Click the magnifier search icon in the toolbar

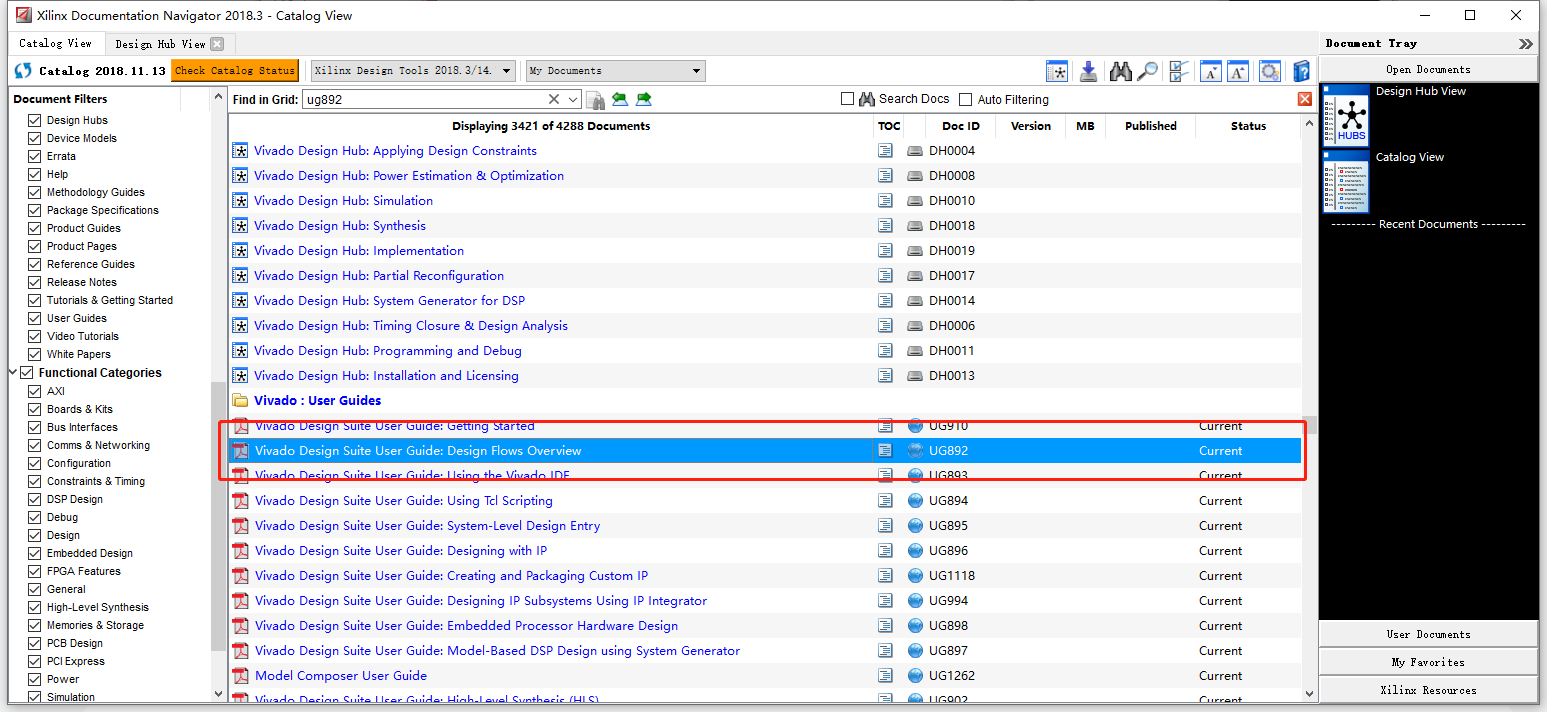click(x=1148, y=70)
